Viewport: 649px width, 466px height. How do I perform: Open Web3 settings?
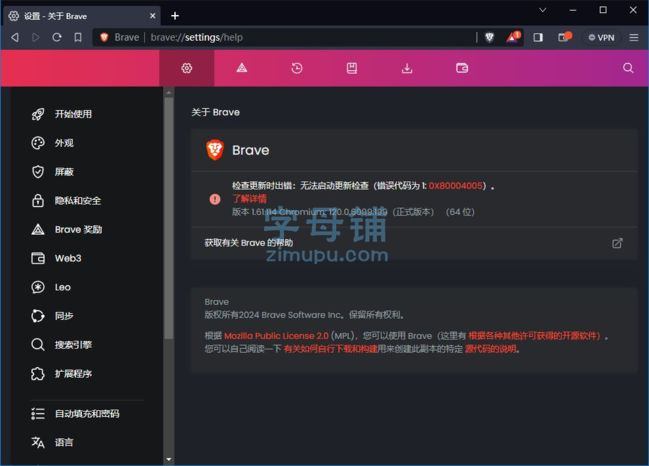[x=57, y=258]
